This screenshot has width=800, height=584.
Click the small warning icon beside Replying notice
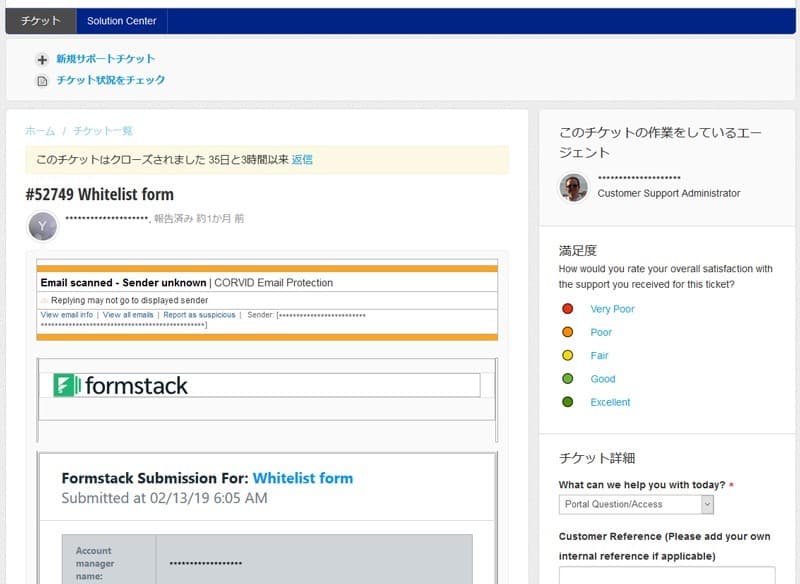tap(44, 300)
